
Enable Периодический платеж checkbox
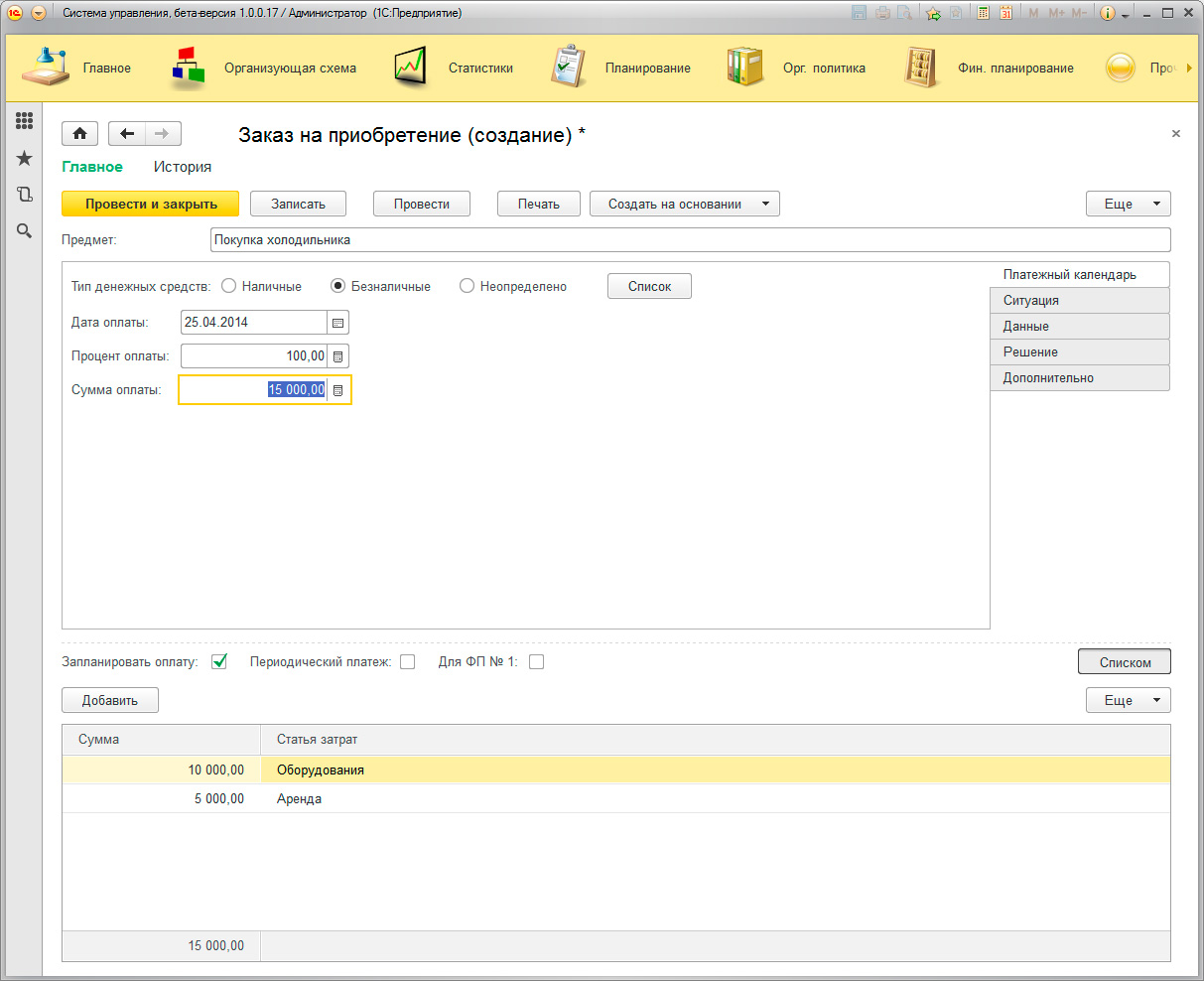coord(407,661)
